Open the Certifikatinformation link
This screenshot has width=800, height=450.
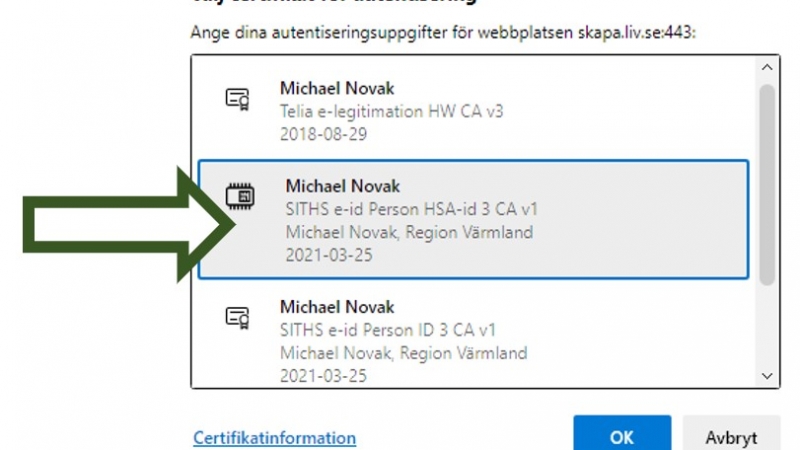pyautogui.click(x=274, y=438)
